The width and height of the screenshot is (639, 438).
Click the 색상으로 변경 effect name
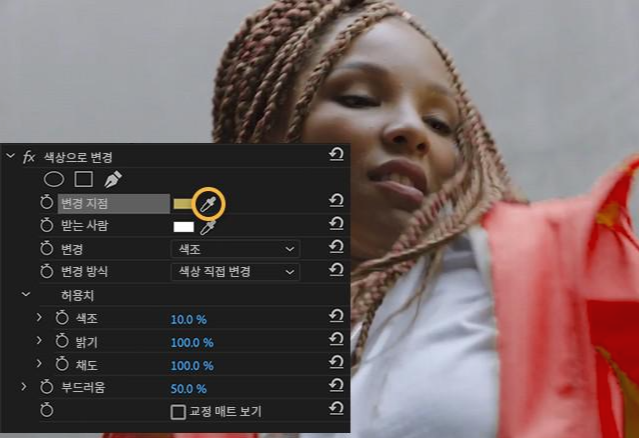pos(78,157)
